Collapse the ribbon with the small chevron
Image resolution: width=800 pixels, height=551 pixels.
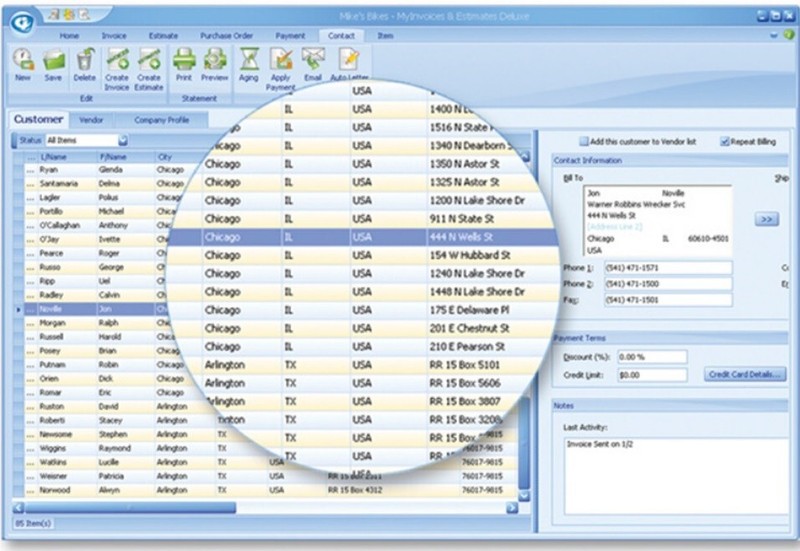click(774, 35)
